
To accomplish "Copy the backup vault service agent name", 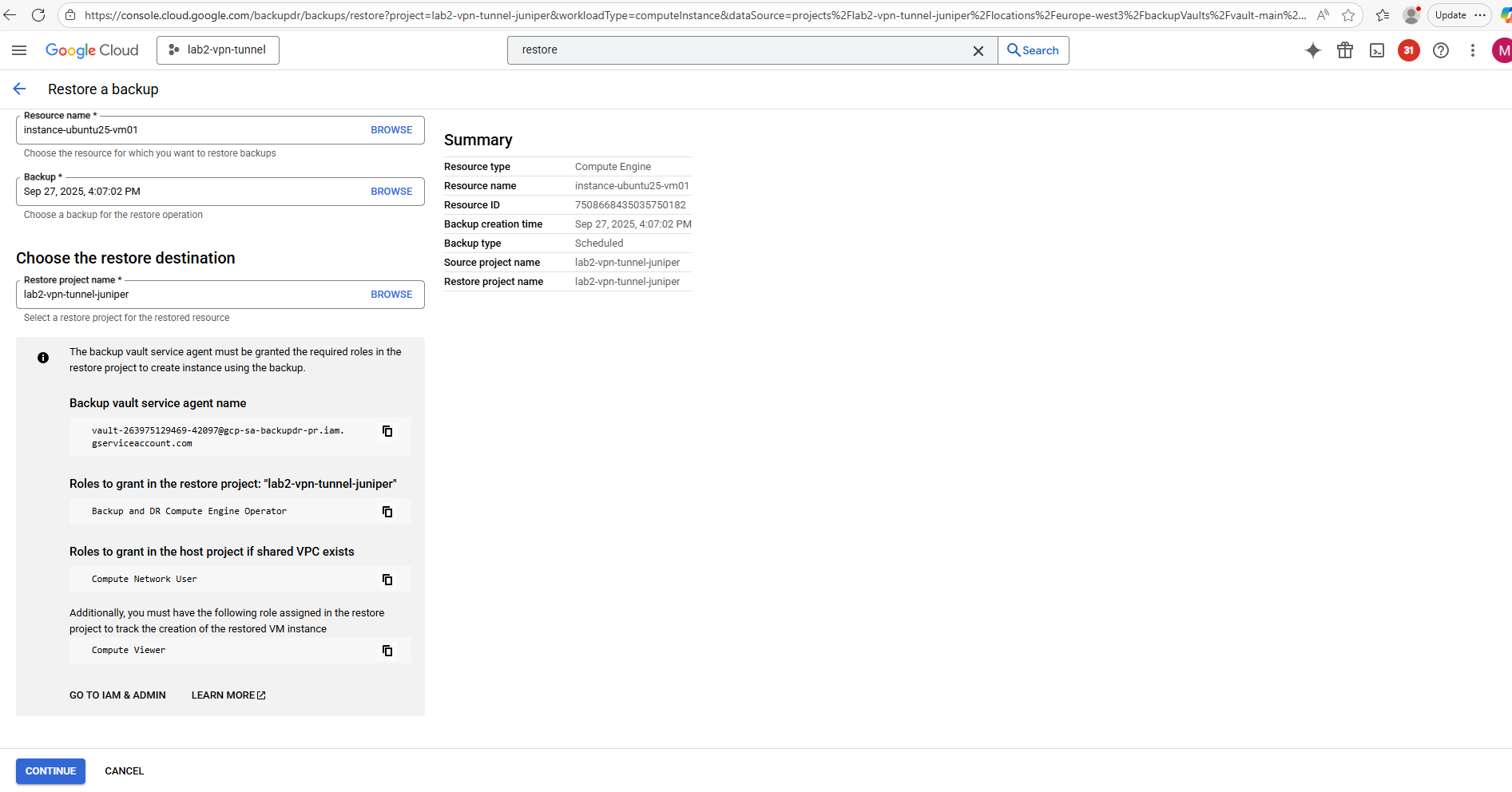I will click(387, 431).
